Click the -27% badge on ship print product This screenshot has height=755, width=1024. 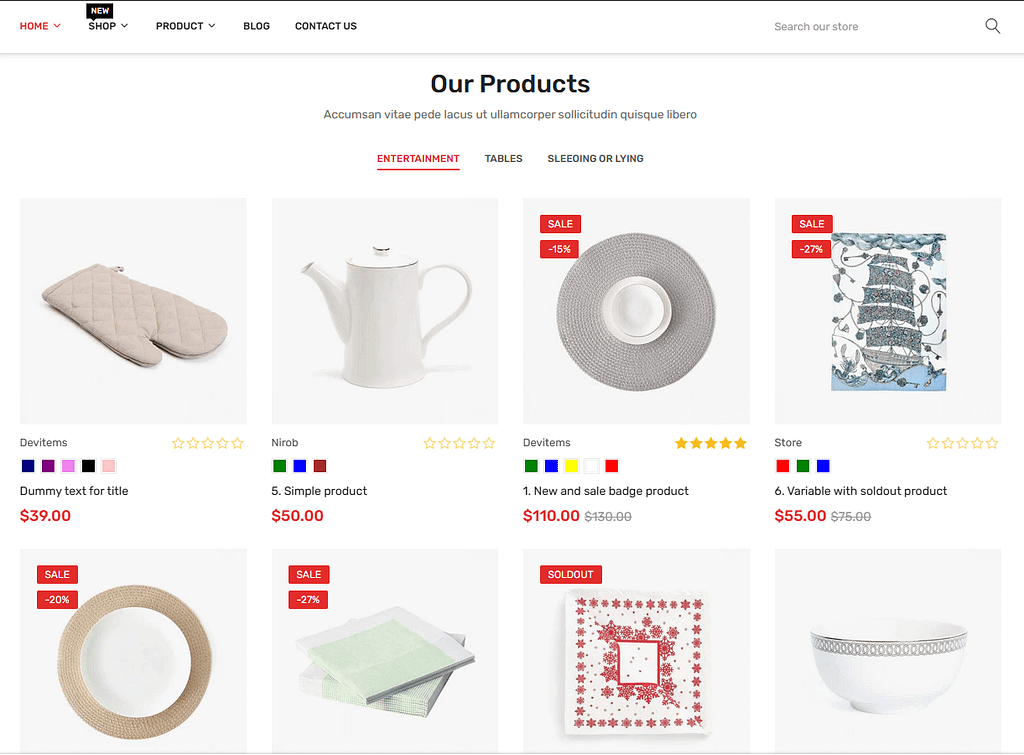(x=811, y=249)
